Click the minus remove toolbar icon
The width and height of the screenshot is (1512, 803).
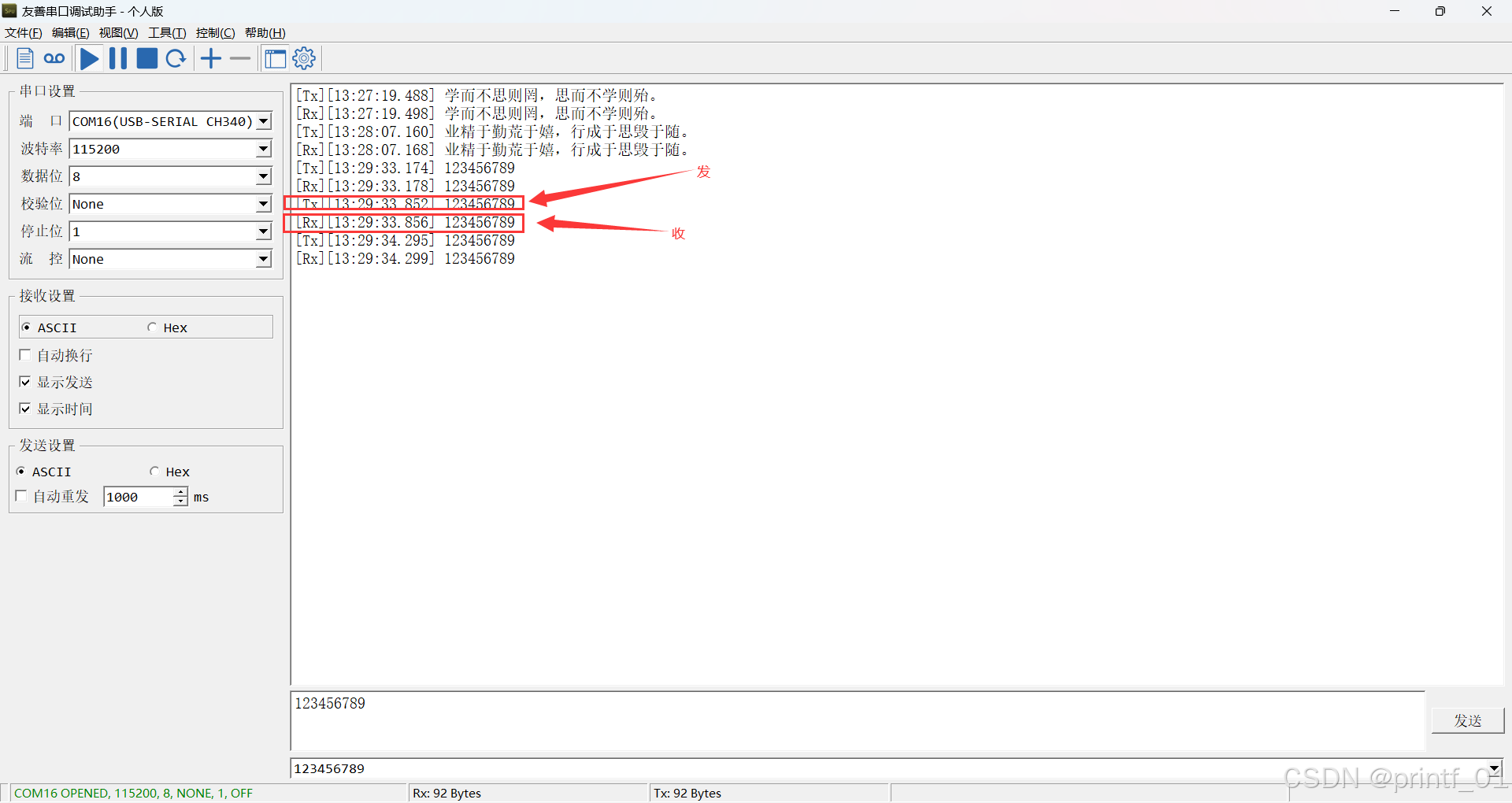pos(240,58)
